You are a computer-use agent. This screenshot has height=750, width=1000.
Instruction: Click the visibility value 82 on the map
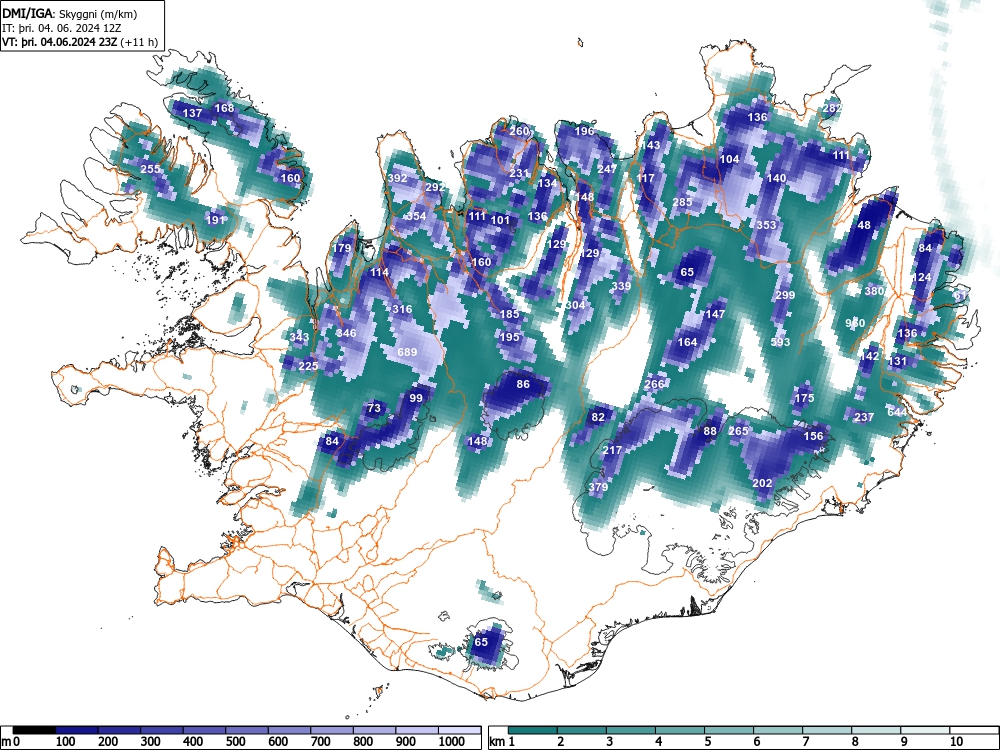click(x=598, y=417)
